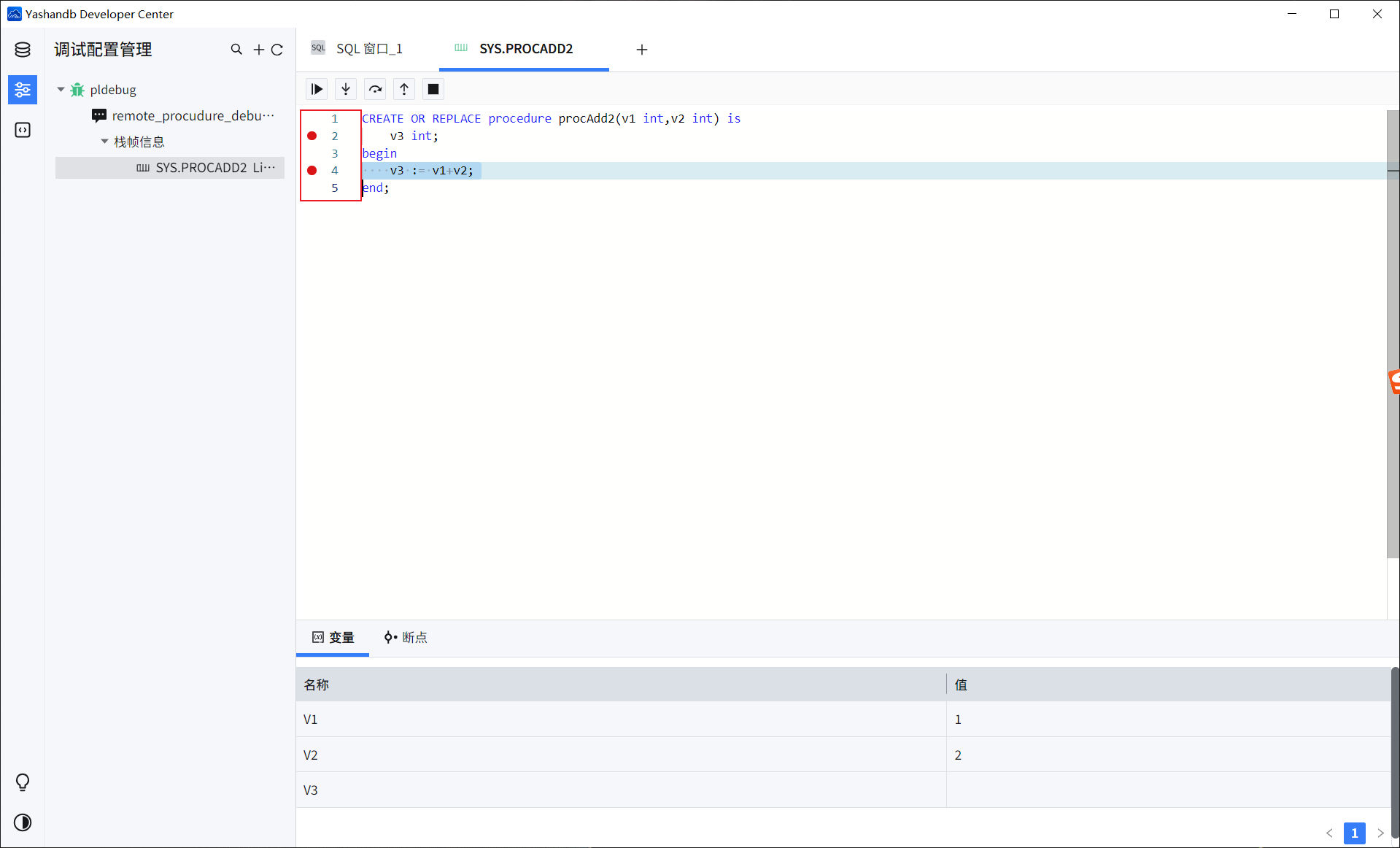Open the code snippet sidebar icon
This screenshot has width=1400, height=848.
coord(23,130)
